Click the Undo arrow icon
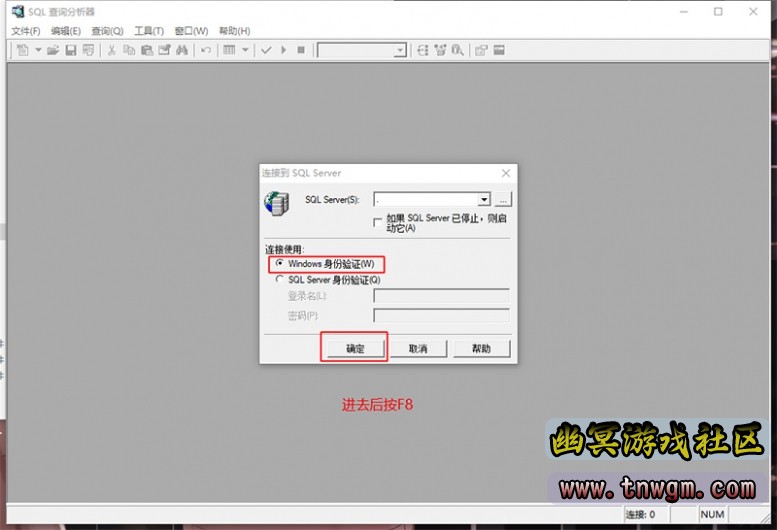 (206, 50)
